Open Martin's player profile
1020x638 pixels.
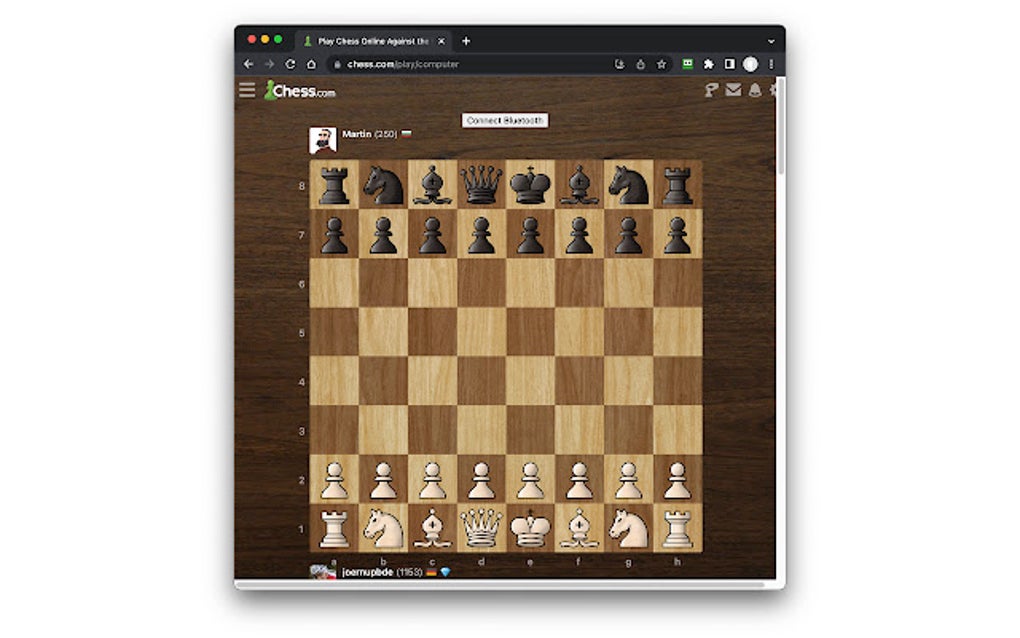357,133
